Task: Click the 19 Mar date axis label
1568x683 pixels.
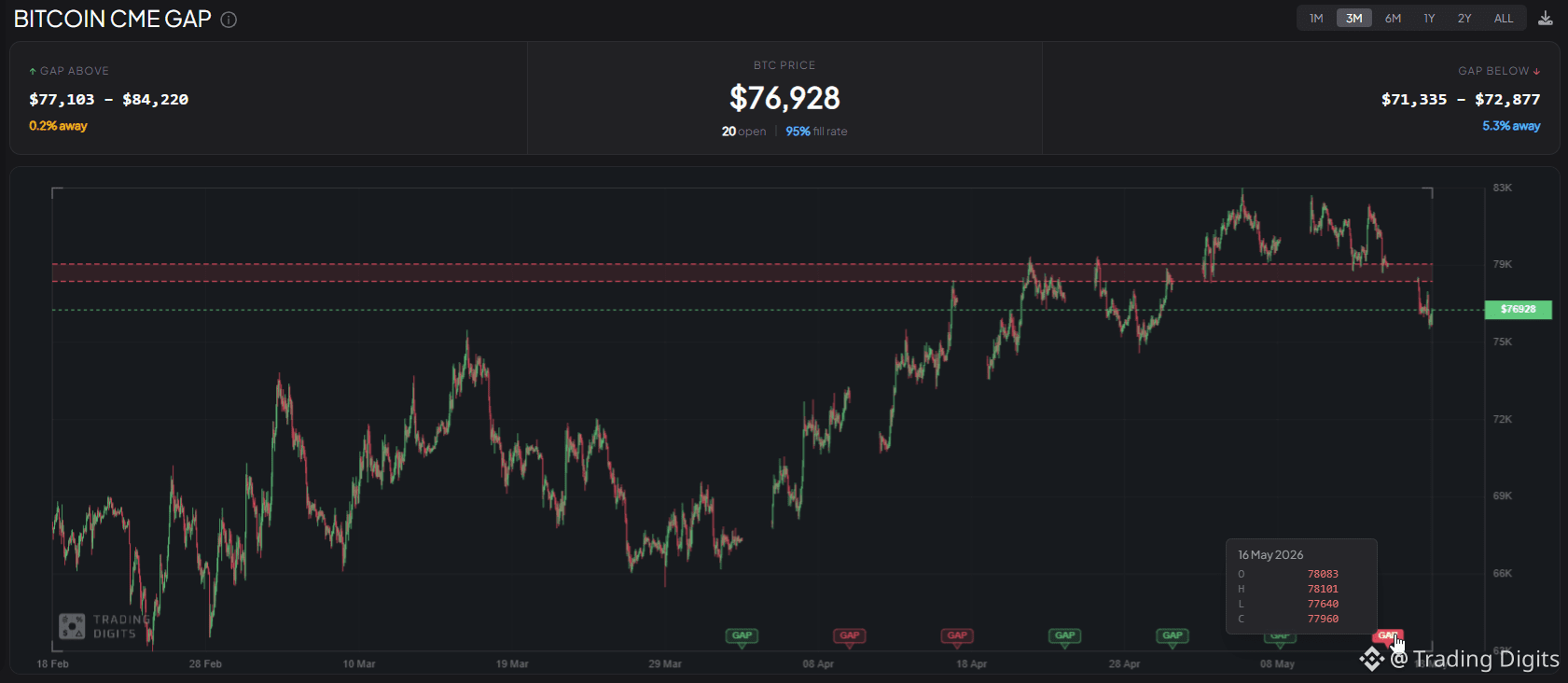Action: [512, 664]
